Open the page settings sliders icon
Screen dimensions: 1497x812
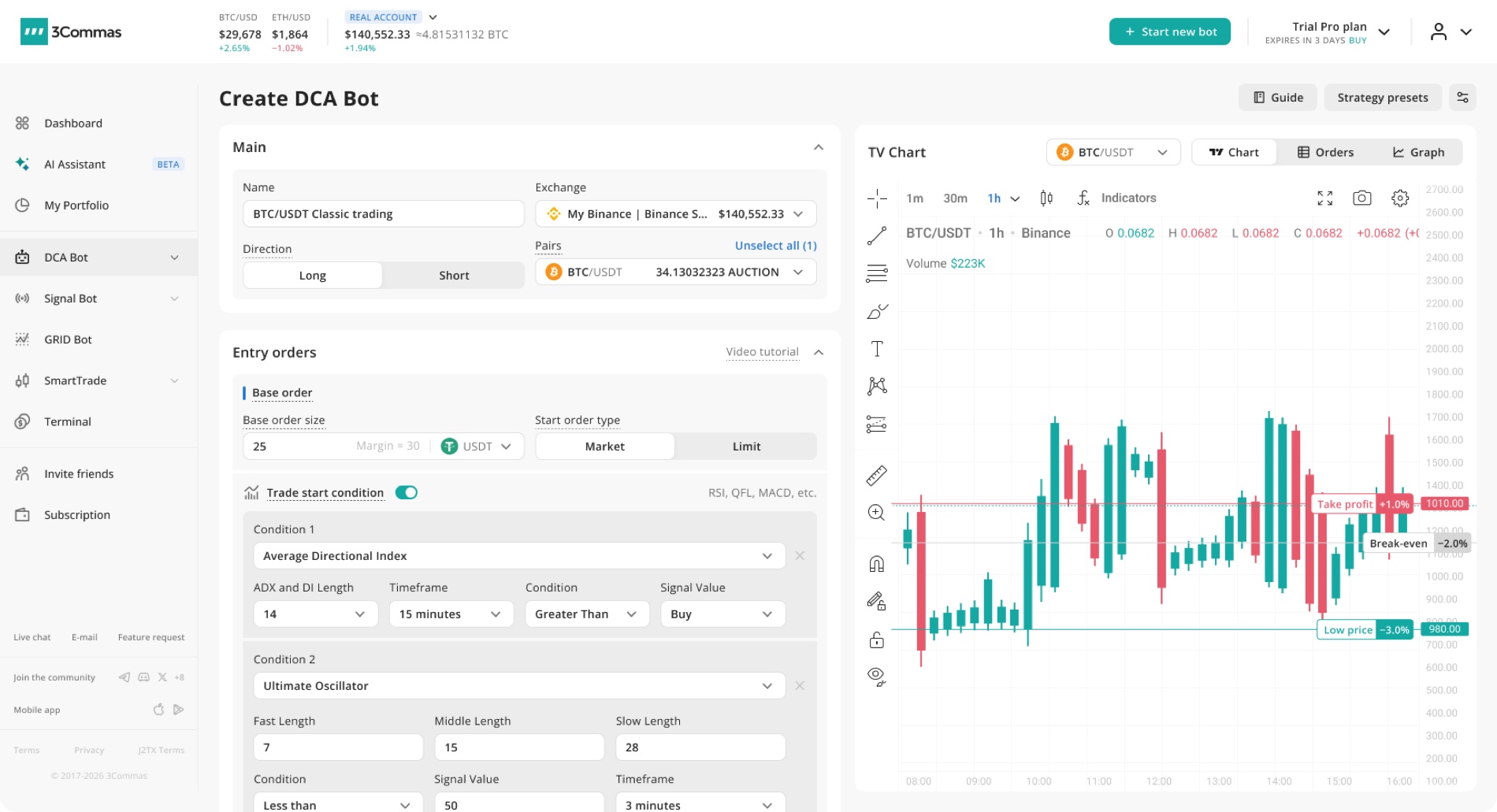coord(1462,98)
